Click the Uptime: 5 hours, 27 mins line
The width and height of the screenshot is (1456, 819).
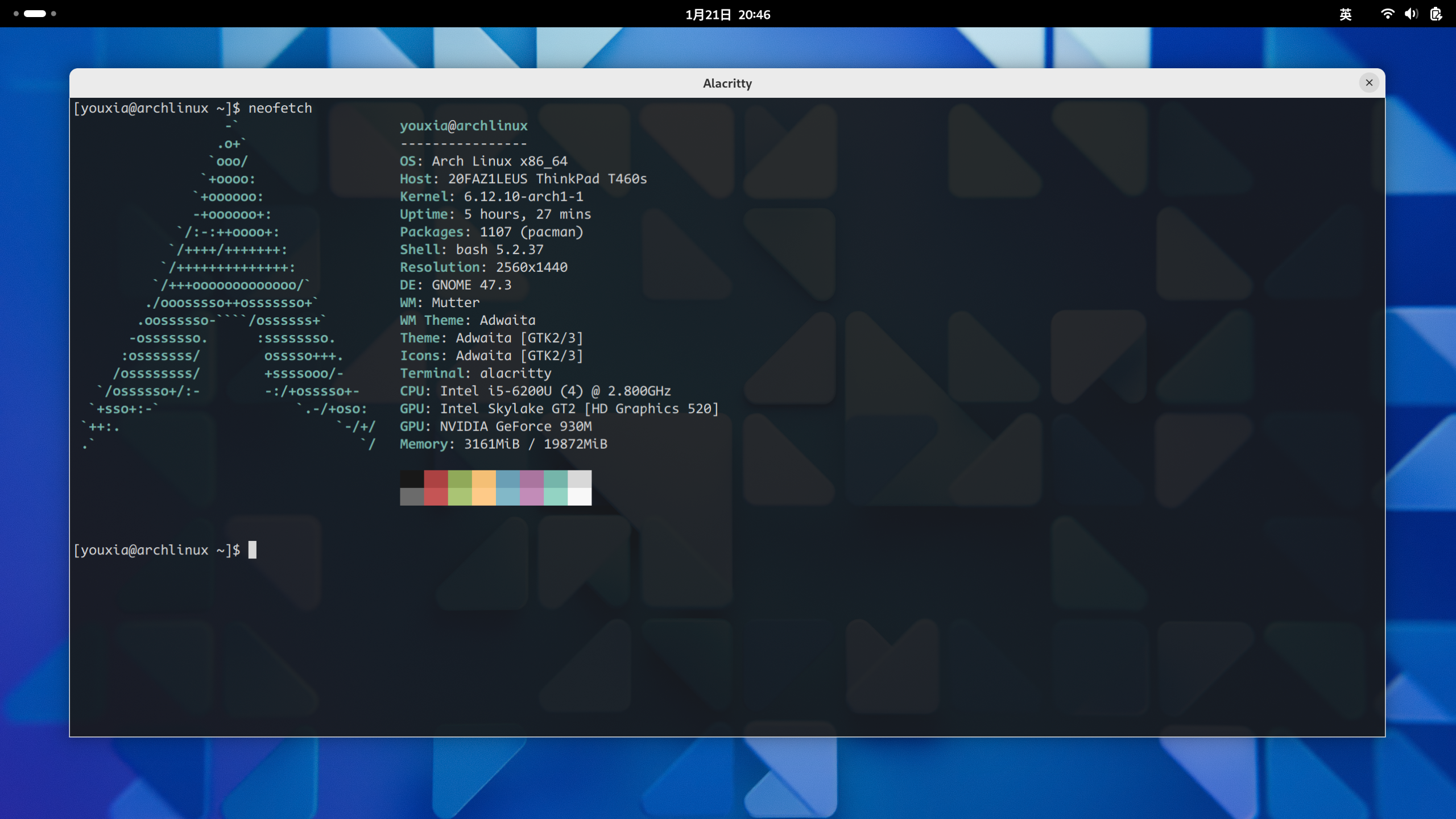click(x=495, y=214)
